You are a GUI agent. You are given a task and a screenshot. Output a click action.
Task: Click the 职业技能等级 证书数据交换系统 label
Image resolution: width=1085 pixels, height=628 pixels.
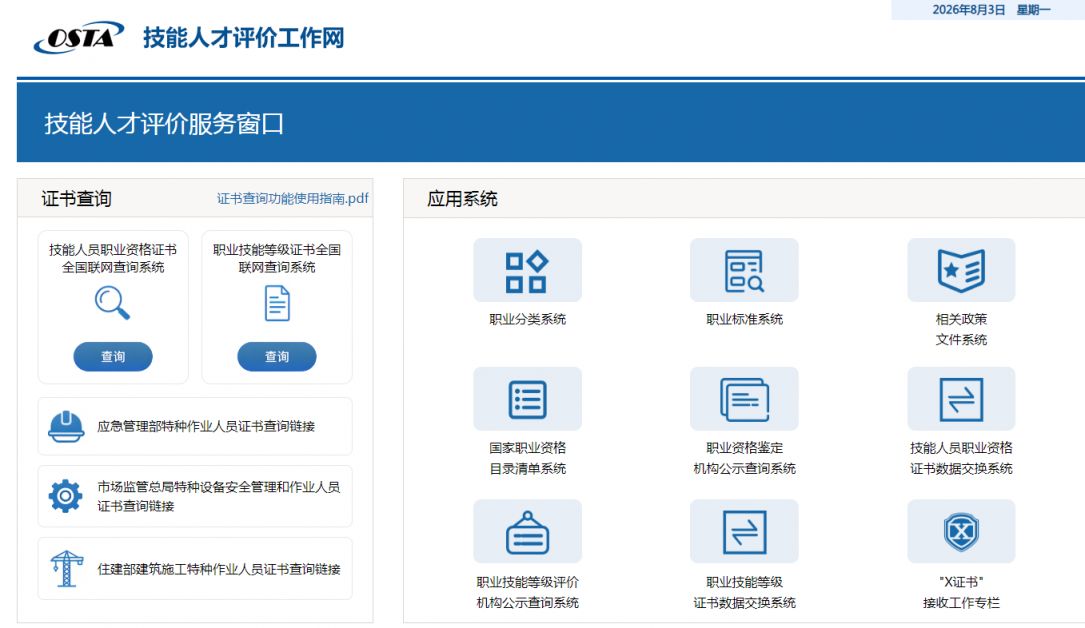tap(745, 592)
